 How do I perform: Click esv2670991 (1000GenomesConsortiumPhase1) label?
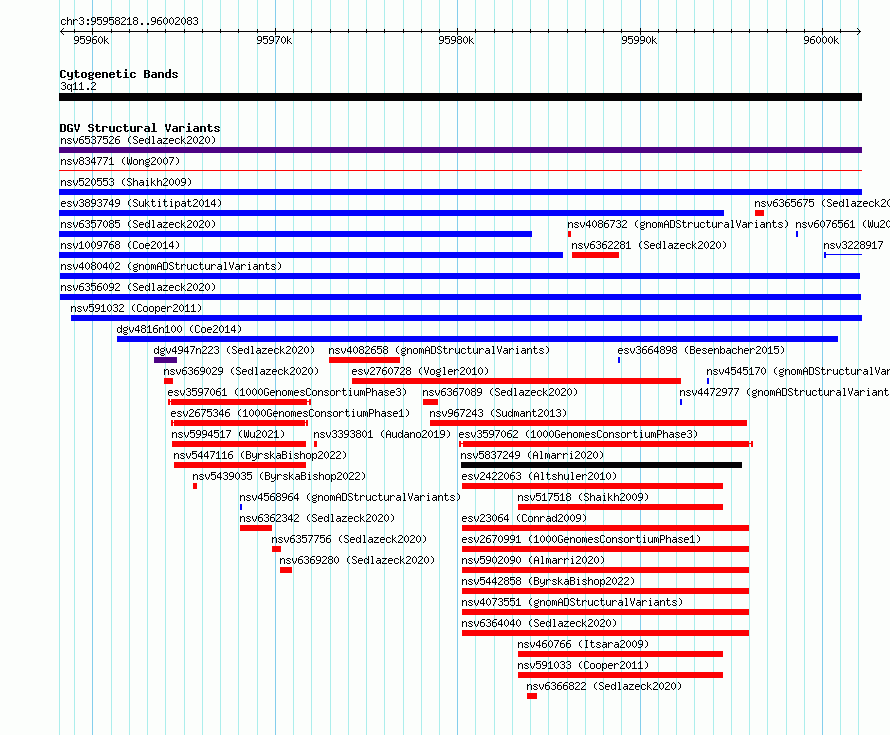581,539
